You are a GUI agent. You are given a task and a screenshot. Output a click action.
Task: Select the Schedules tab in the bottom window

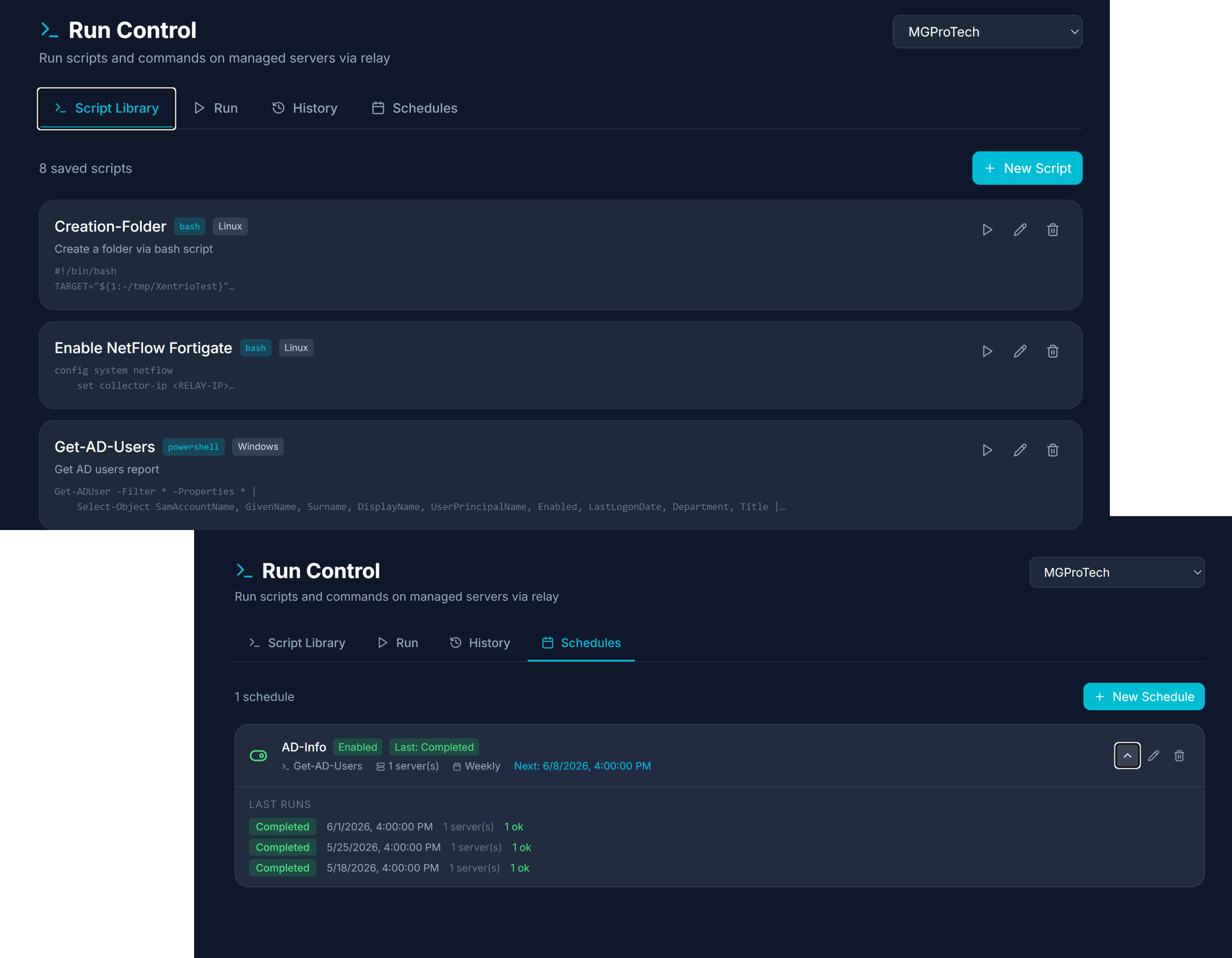tap(581, 643)
